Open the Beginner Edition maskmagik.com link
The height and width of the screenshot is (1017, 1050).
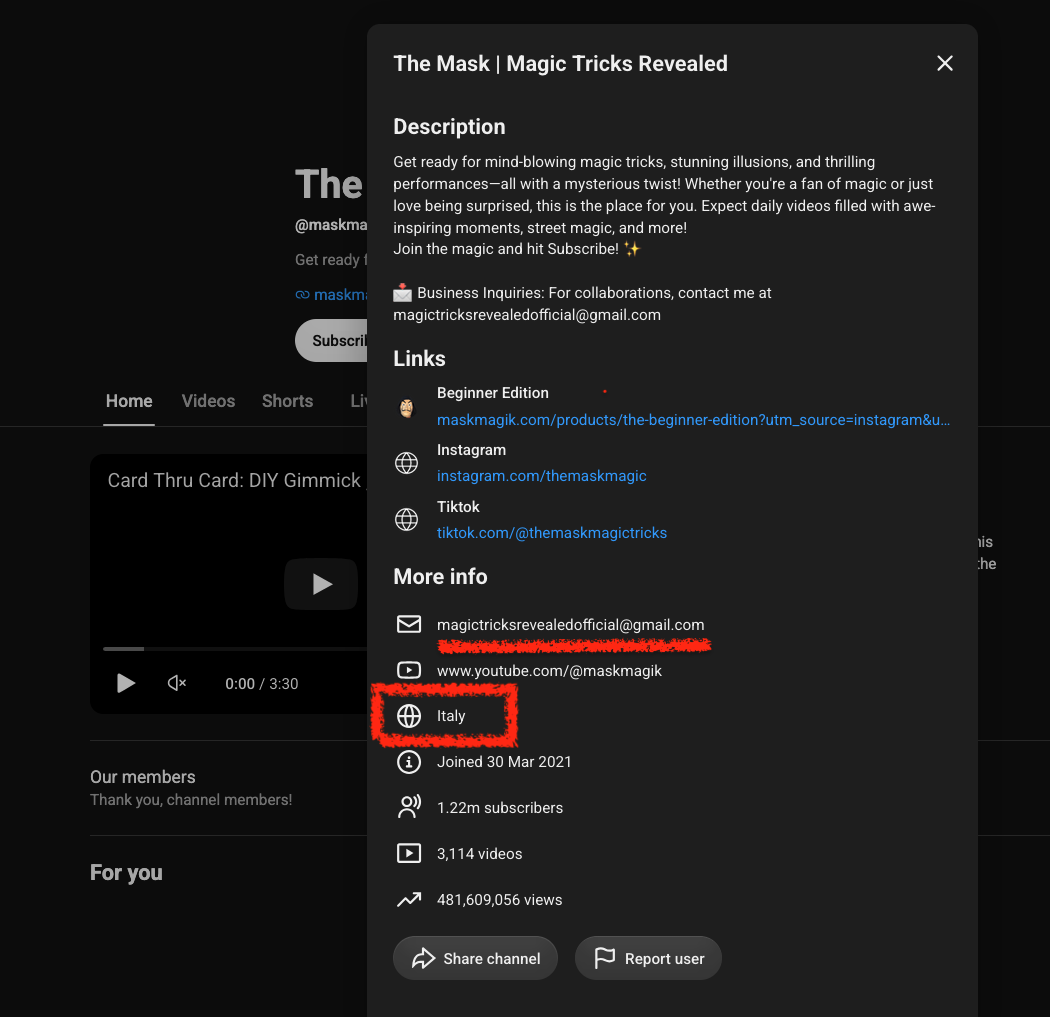[693, 420]
